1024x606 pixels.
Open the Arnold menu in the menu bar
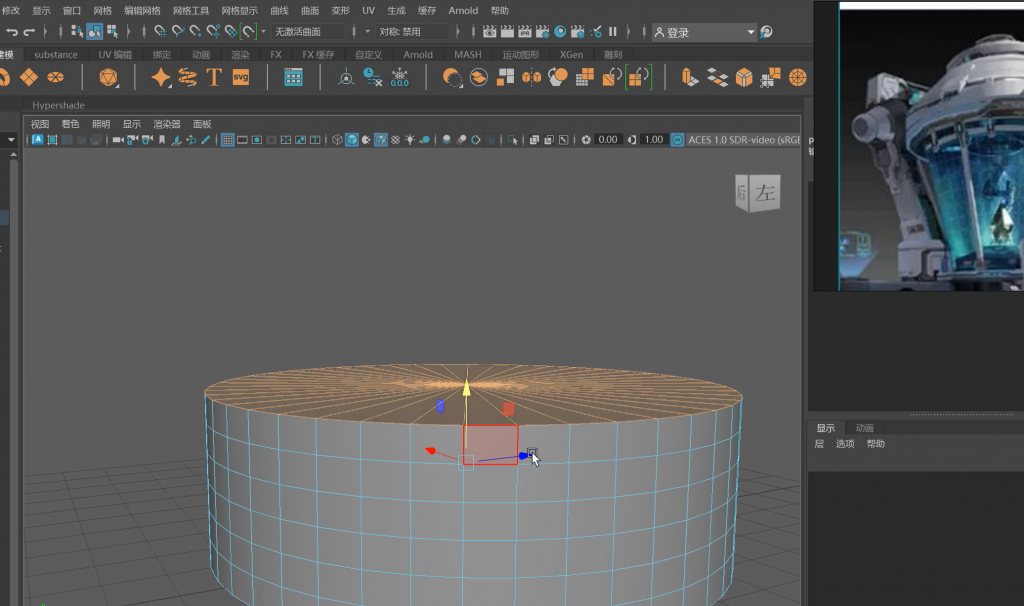(463, 10)
